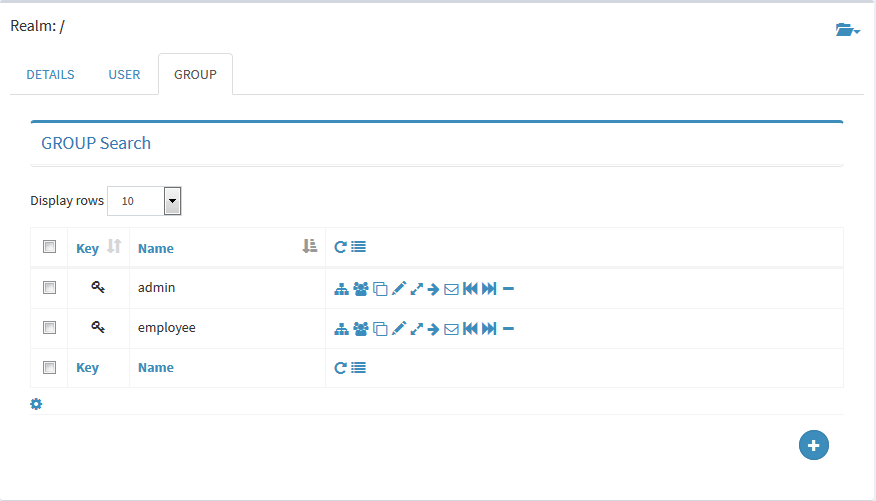This screenshot has height=501, width=876.
Task: Click the edit pencil icon for admin
Action: [x=398, y=289]
